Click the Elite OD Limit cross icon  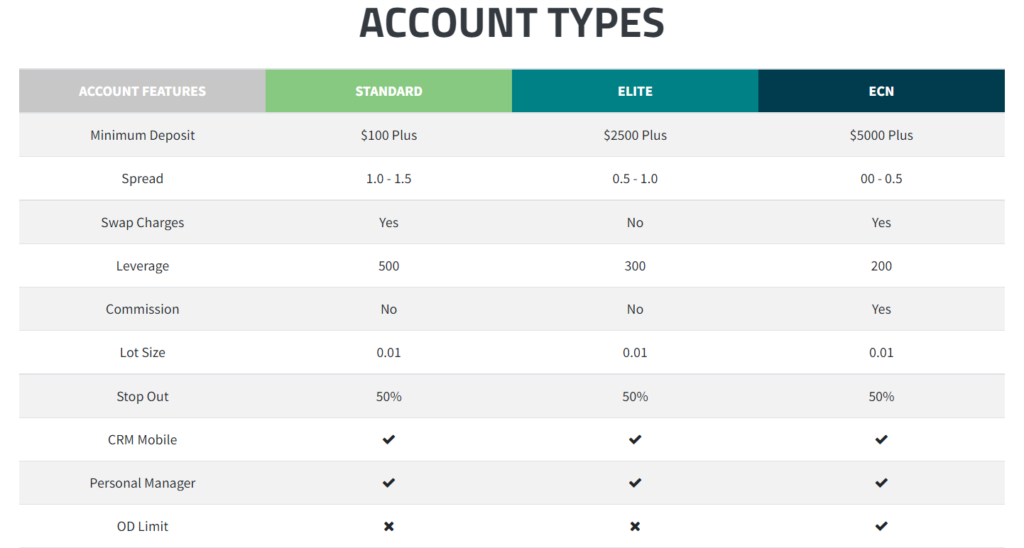[x=635, y=526]
